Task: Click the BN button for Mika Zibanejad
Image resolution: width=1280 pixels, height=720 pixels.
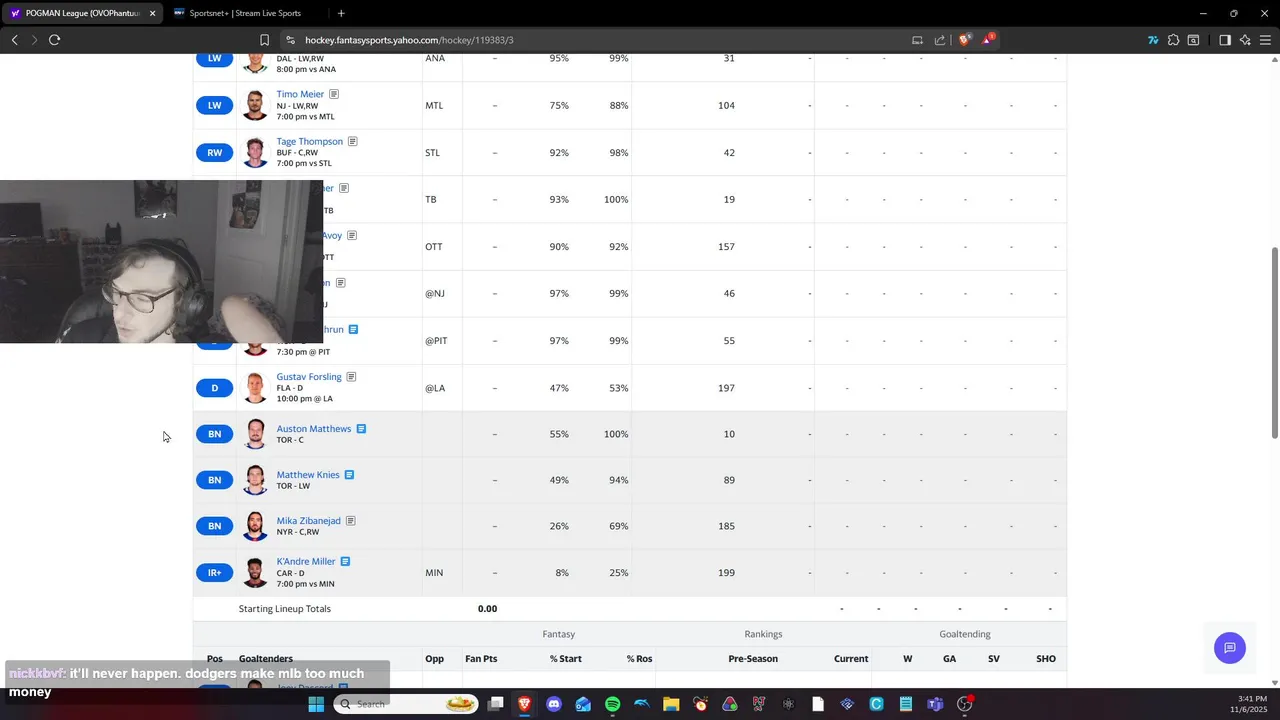Action: 214,526
